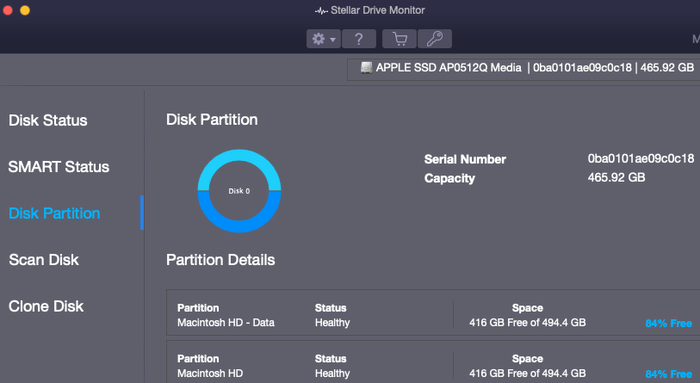Open the Disk Status section
This screenshot has height=383, width=700.
[48, 121]
